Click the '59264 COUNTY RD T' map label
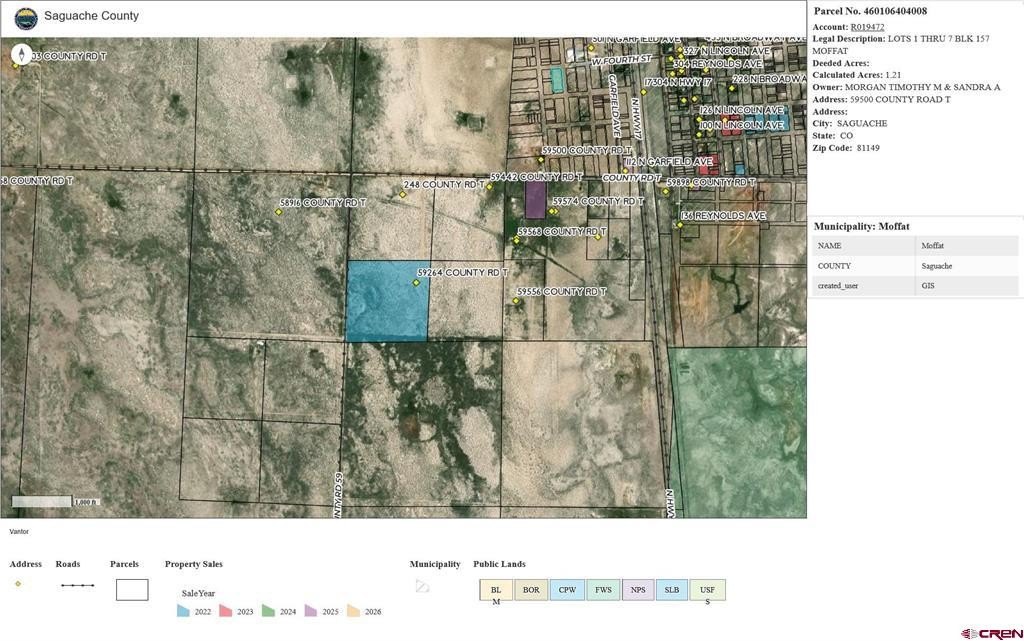 pyautogui.click(x=462, y=272)
